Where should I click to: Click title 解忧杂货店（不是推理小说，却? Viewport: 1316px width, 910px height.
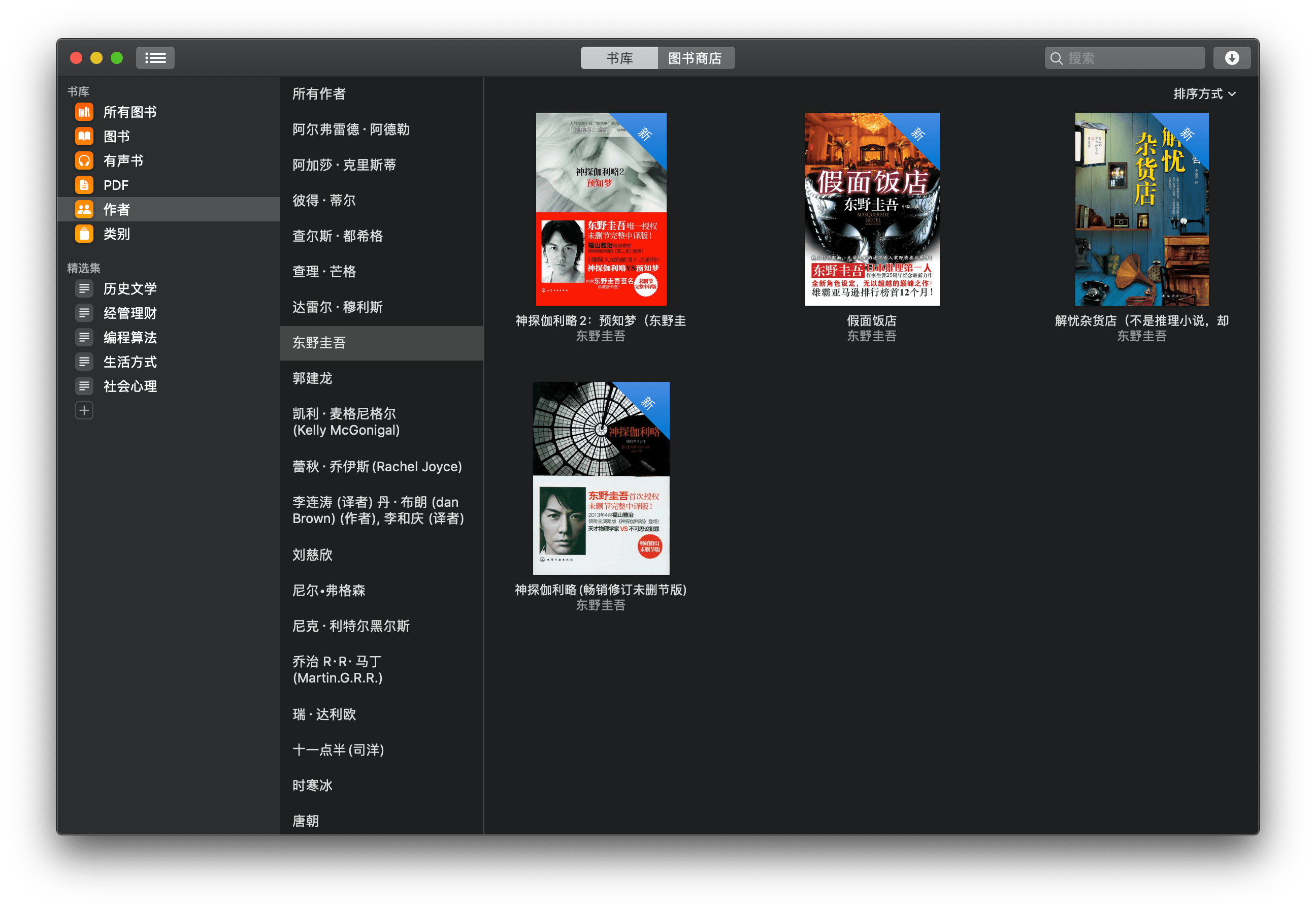[x=1141, y=321]
